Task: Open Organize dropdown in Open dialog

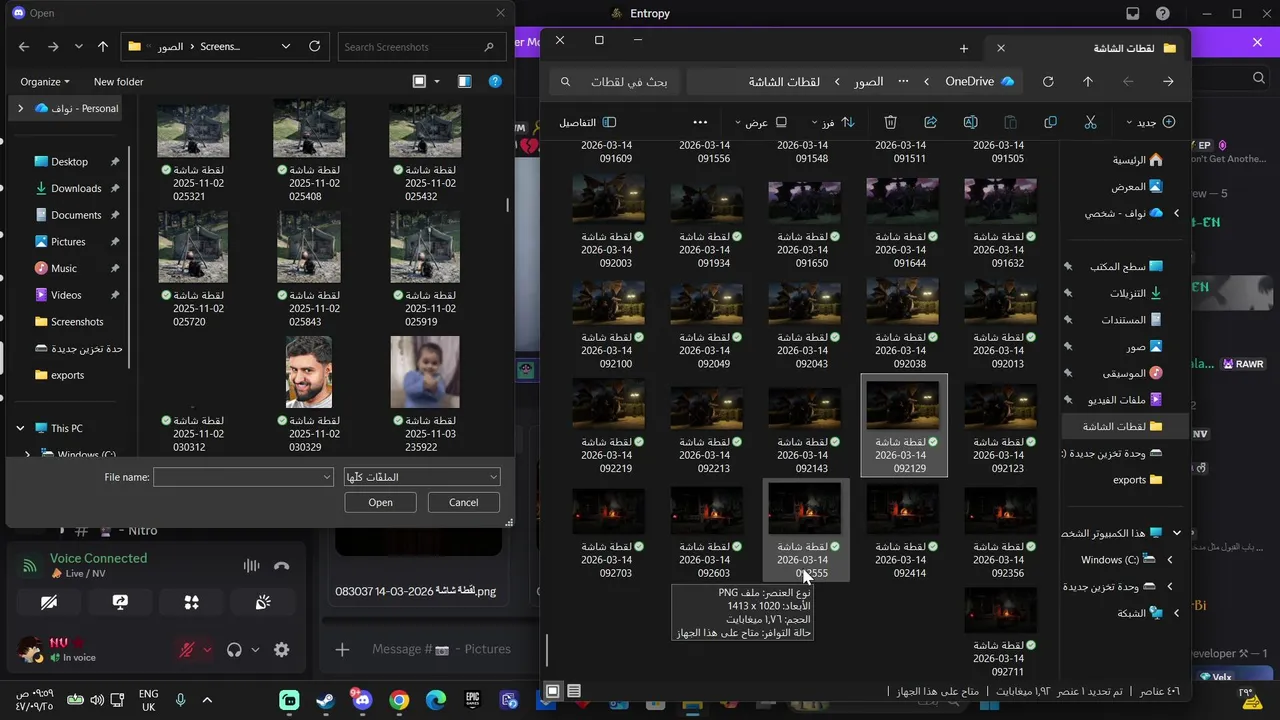Action: (45, 82)
